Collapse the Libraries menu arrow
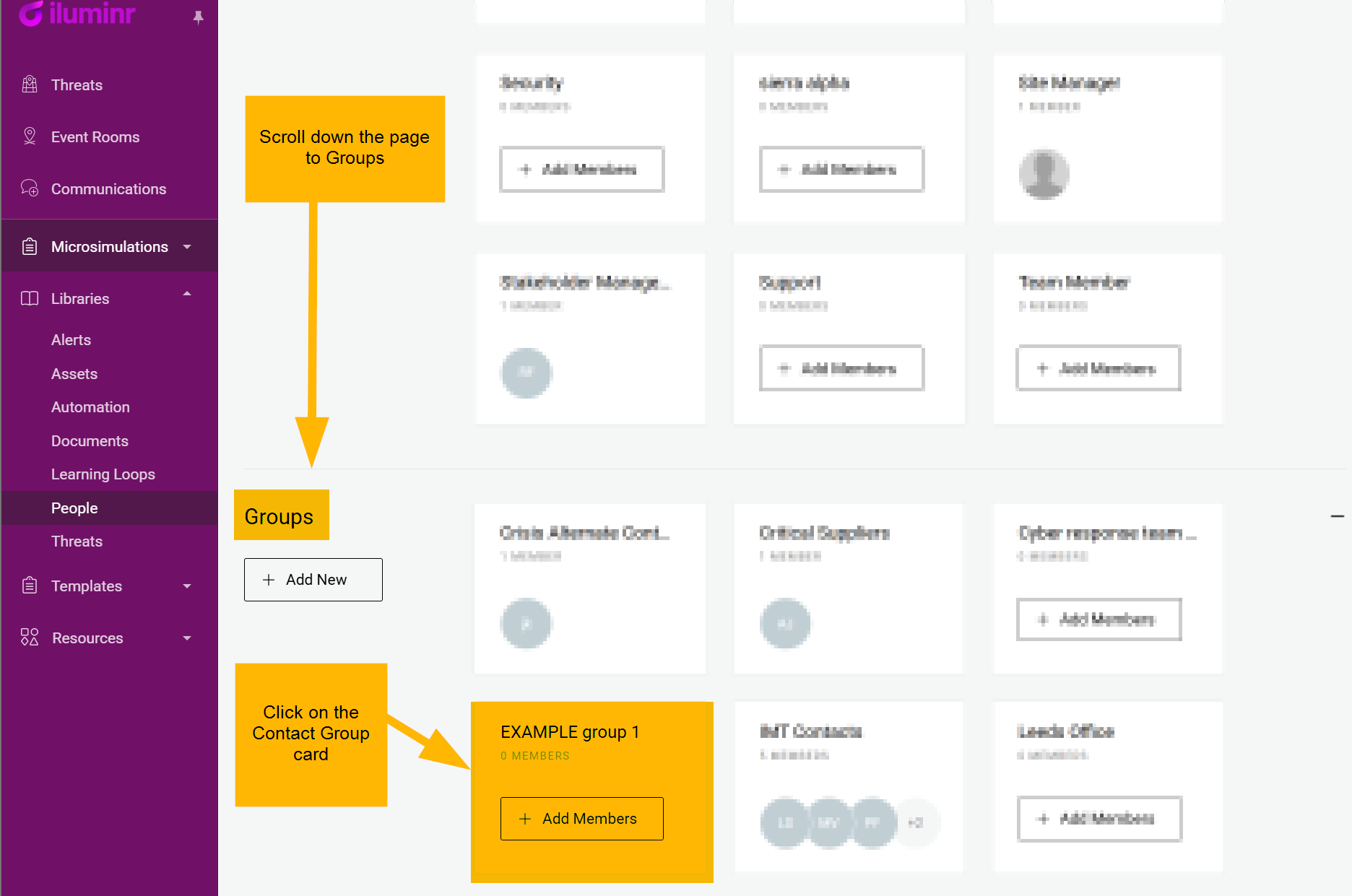The width and height of the screenshot is (1352, 896). 187,294
